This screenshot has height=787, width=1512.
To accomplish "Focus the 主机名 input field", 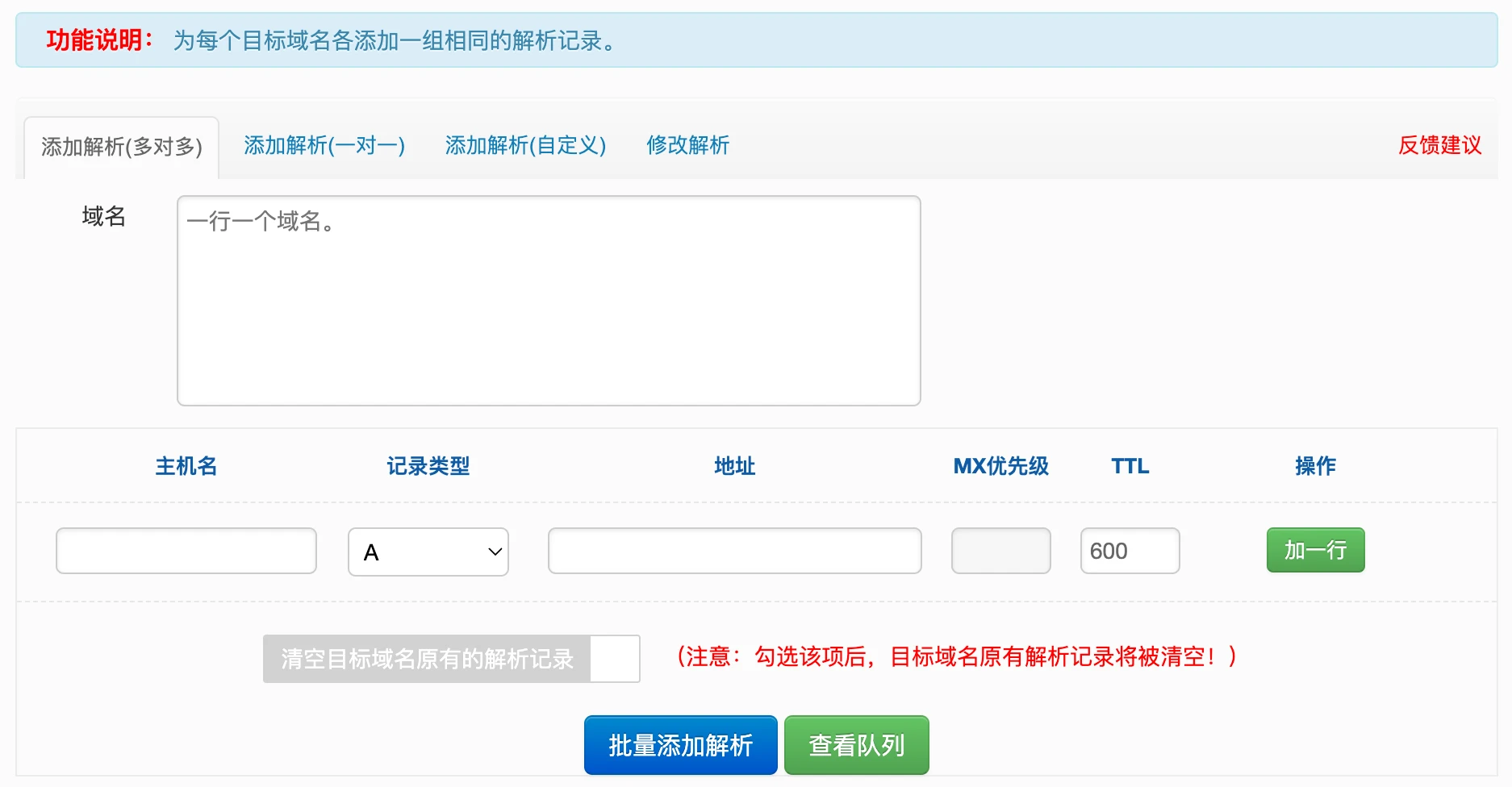I will point(186,551).
